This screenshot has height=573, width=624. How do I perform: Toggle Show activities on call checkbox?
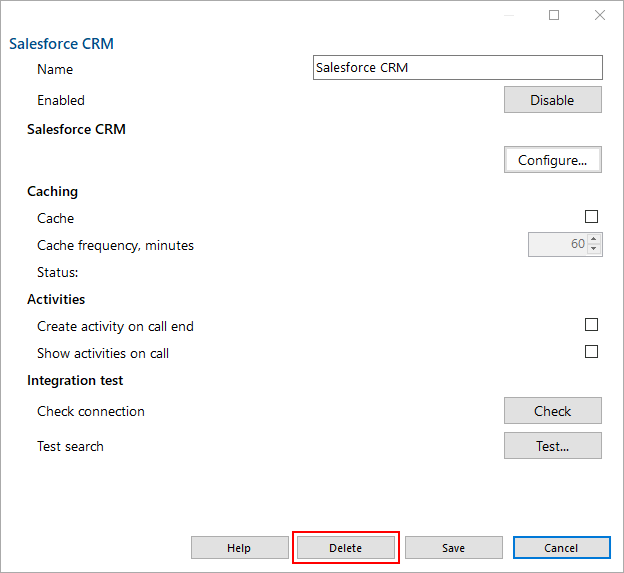591,352
